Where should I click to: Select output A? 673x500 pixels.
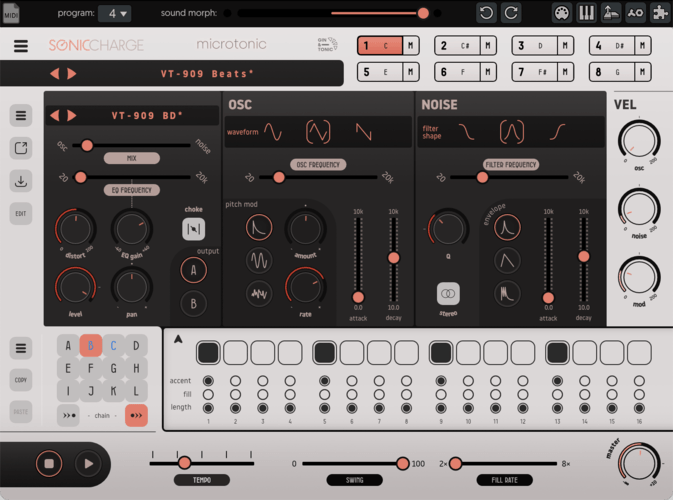[x=194, y=270]
